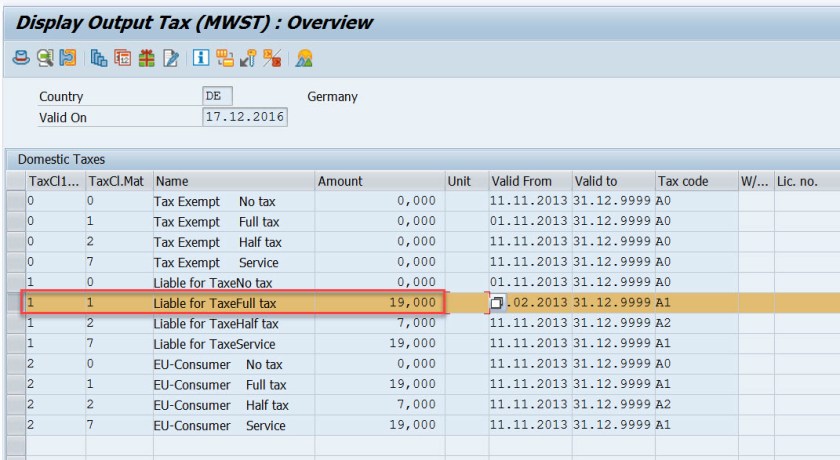Click the Valid On date field
Image resolution: width=840 pixels, height=460 pixels.
[244, 117]
